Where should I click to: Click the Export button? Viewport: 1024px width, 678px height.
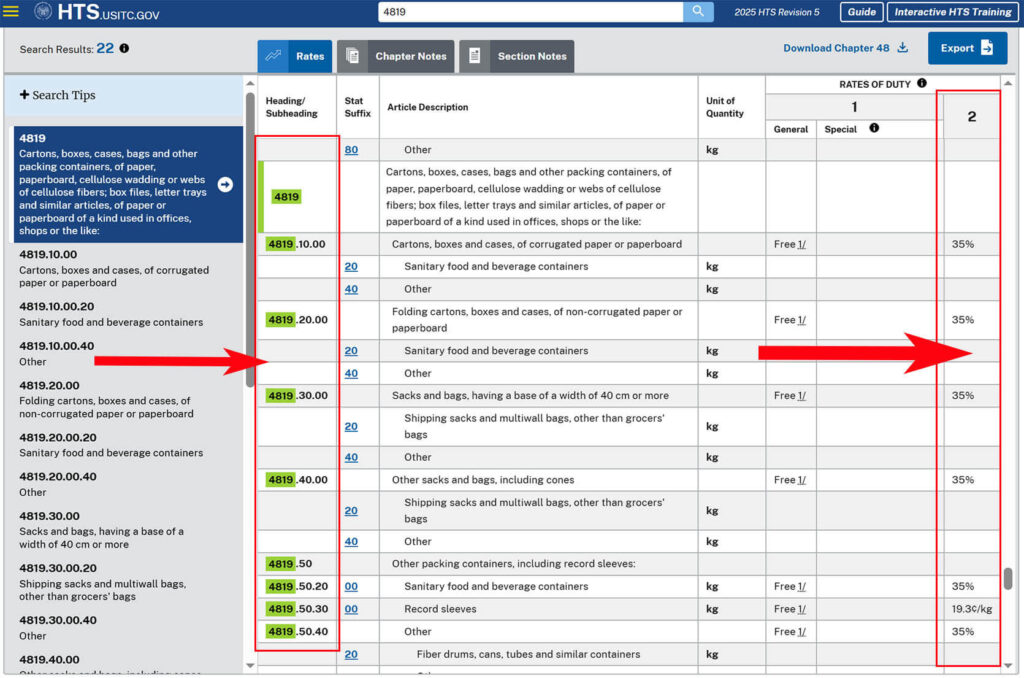coord(966,48)
